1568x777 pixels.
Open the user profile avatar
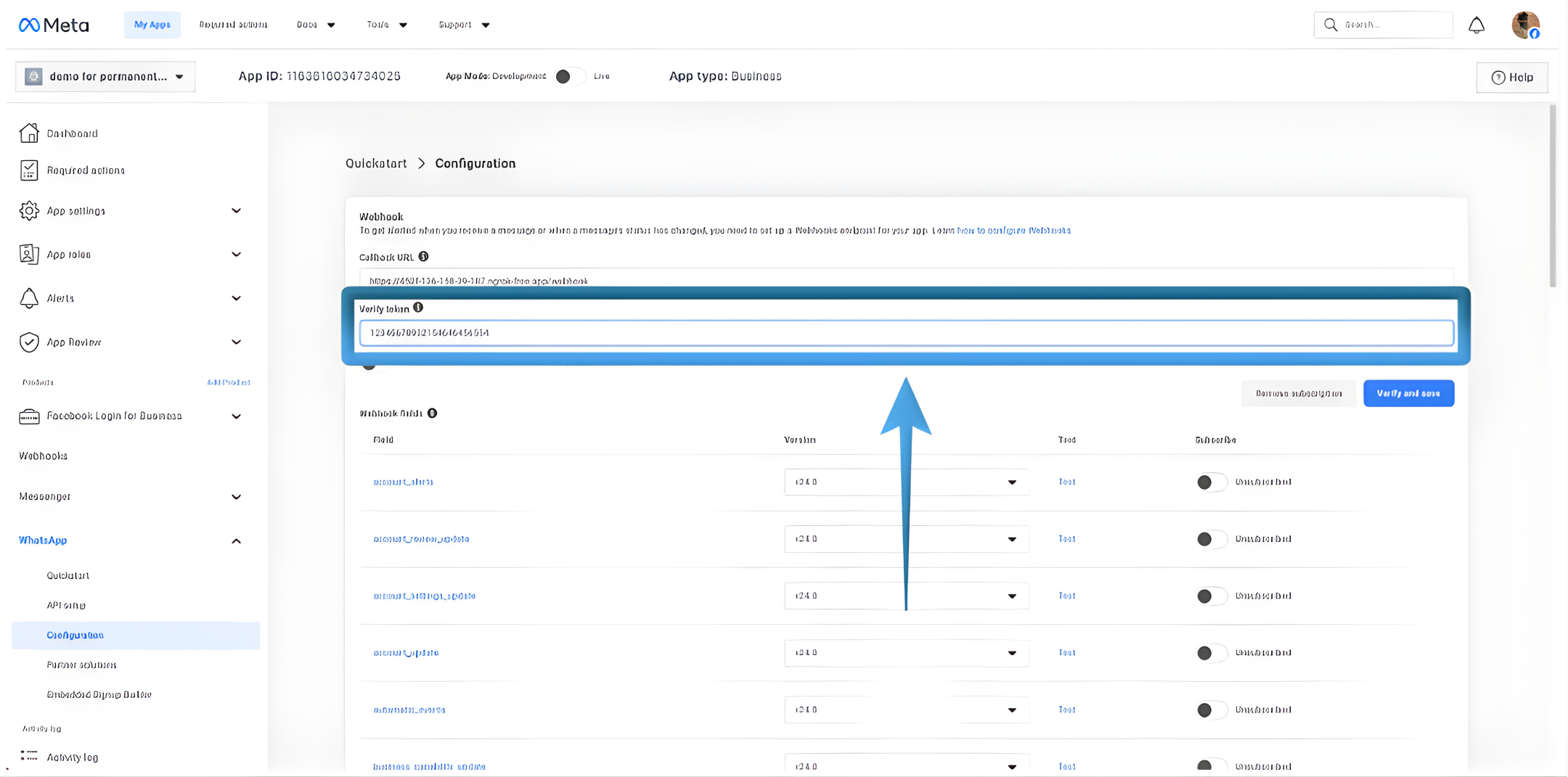point(1525,25)
